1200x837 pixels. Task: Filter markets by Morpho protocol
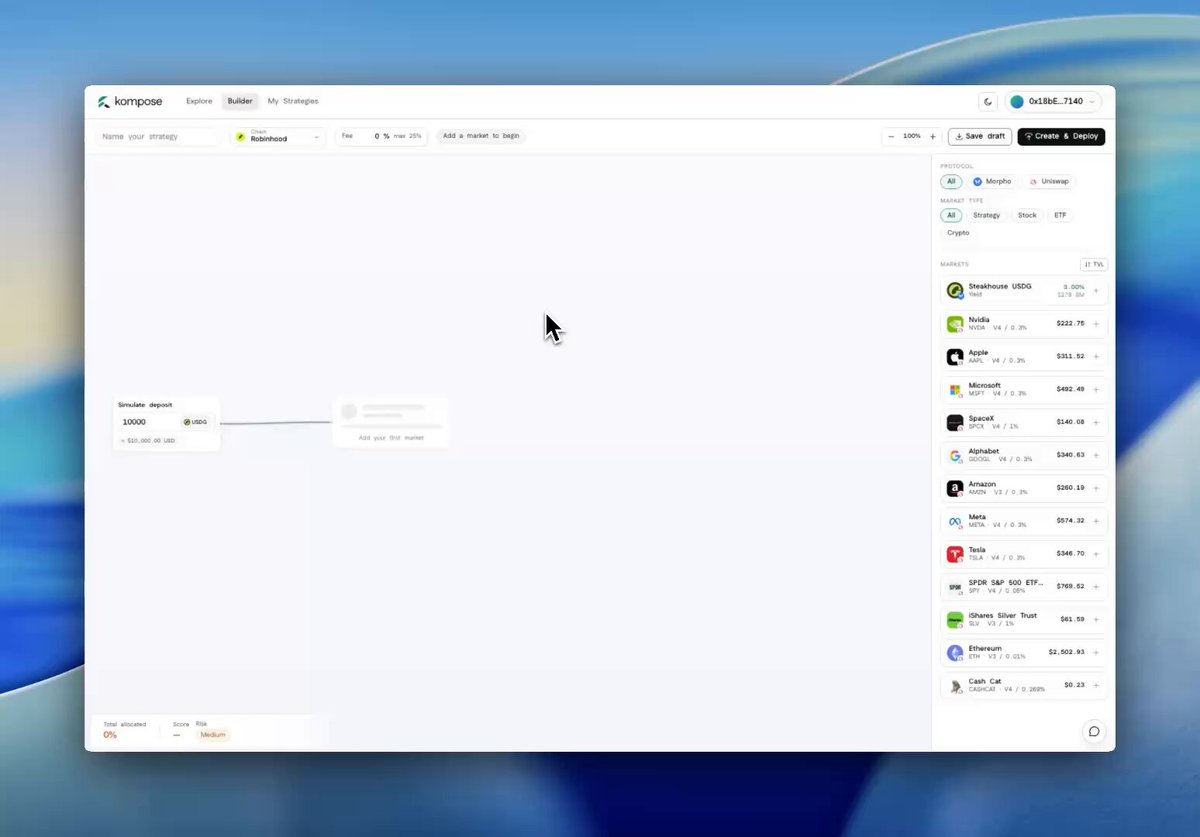click(x=992, y=182)
